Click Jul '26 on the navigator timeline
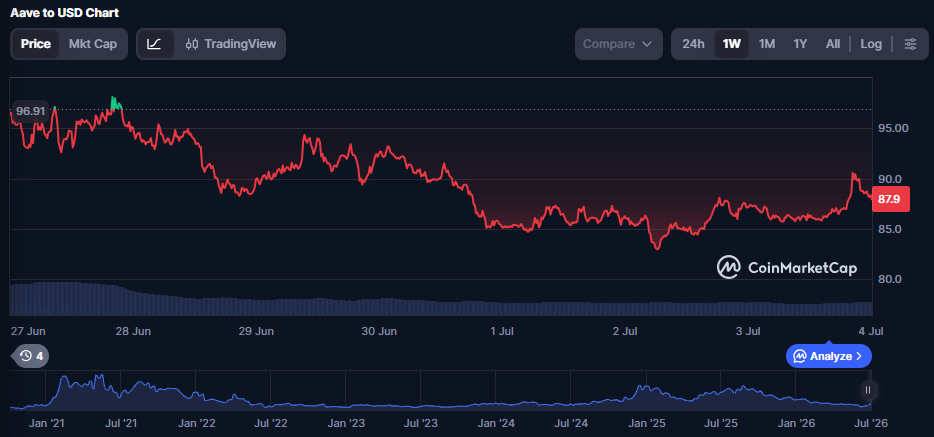This screenshot has width=934, height=437. 870,424
